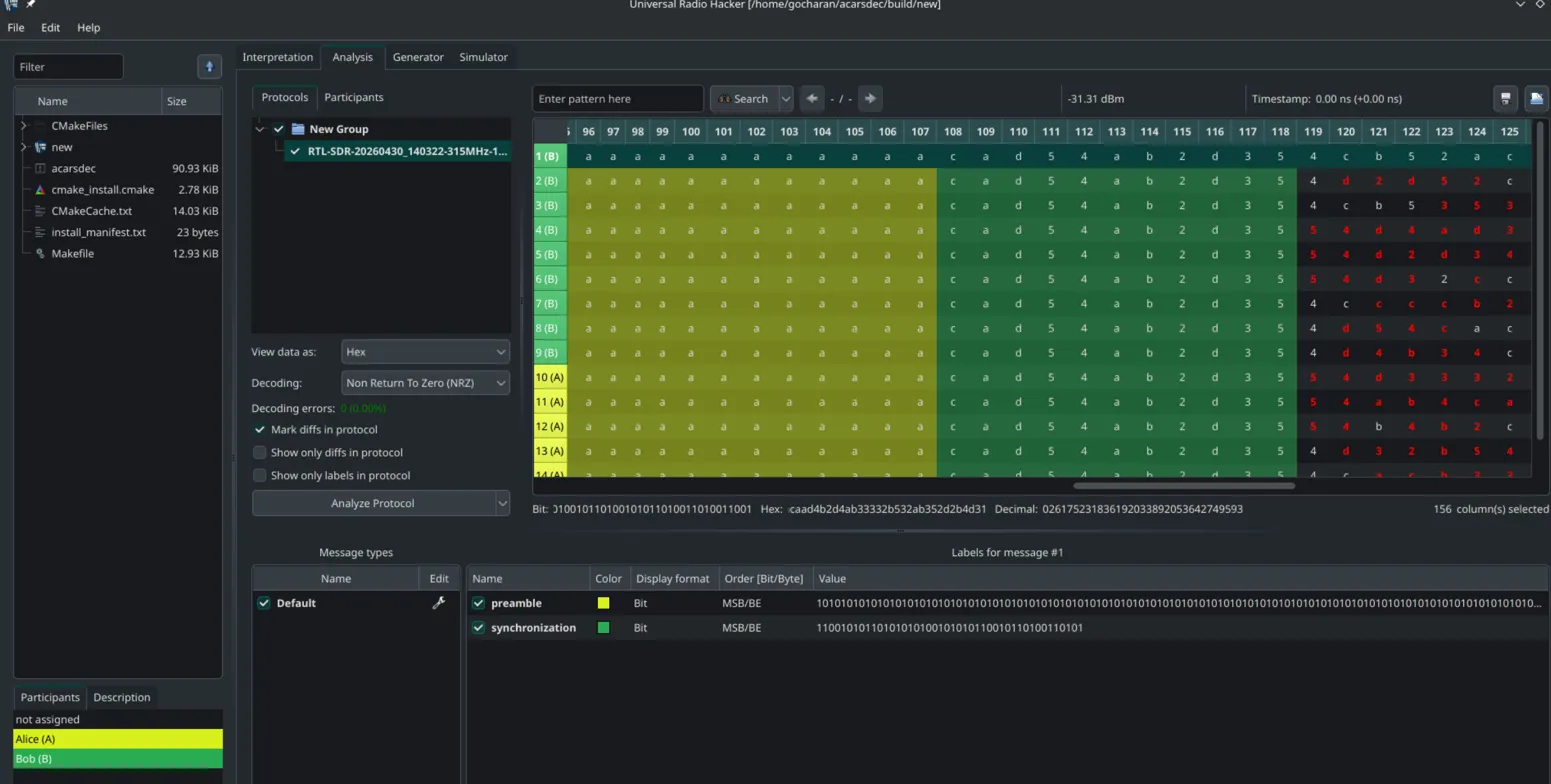Select the Protocols tab
Image resolution: width=1551 pixels, height=784 pixels.
tap(284, 97)
